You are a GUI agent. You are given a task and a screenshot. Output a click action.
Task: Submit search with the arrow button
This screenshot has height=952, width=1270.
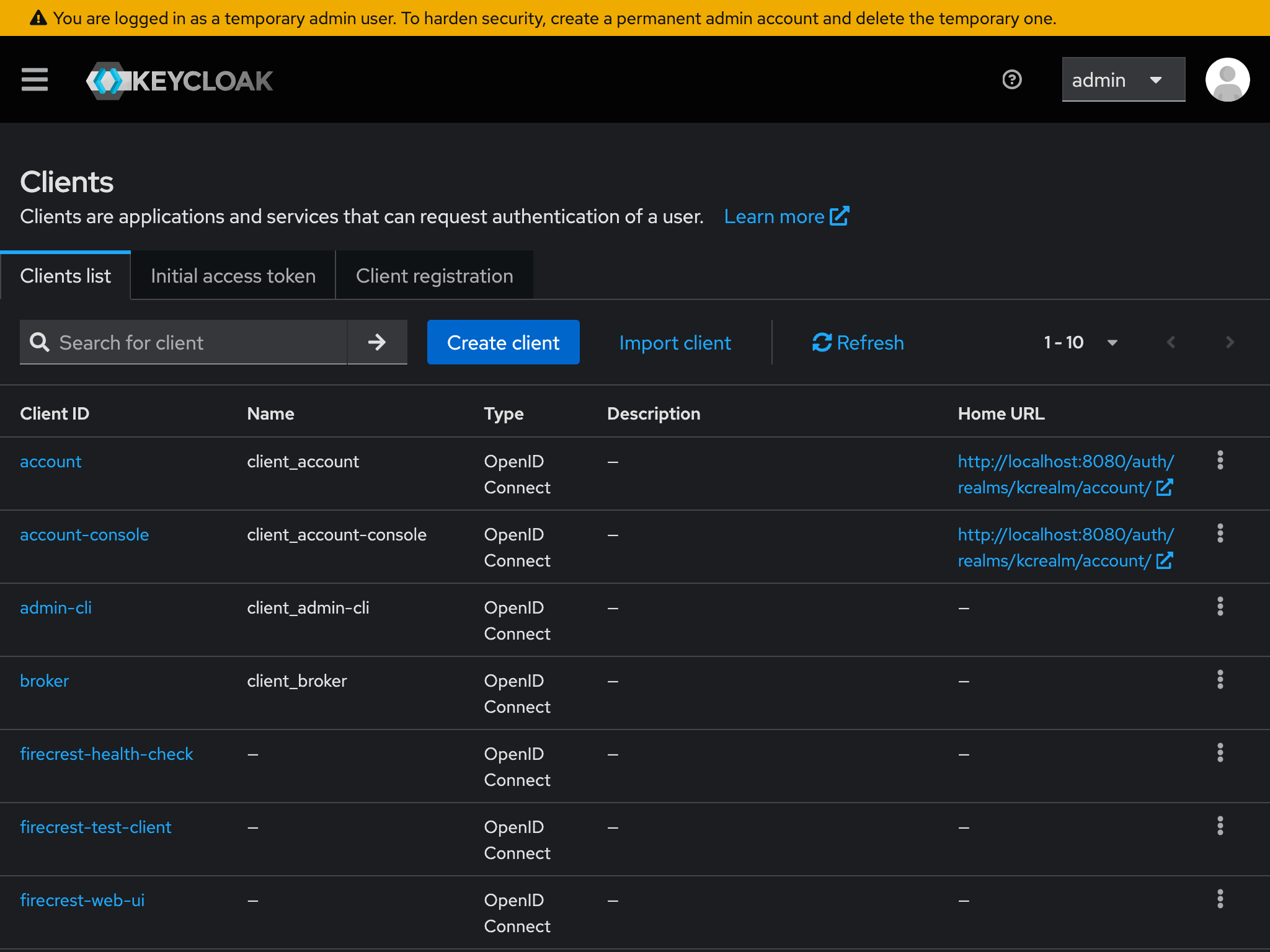(377, 342)
